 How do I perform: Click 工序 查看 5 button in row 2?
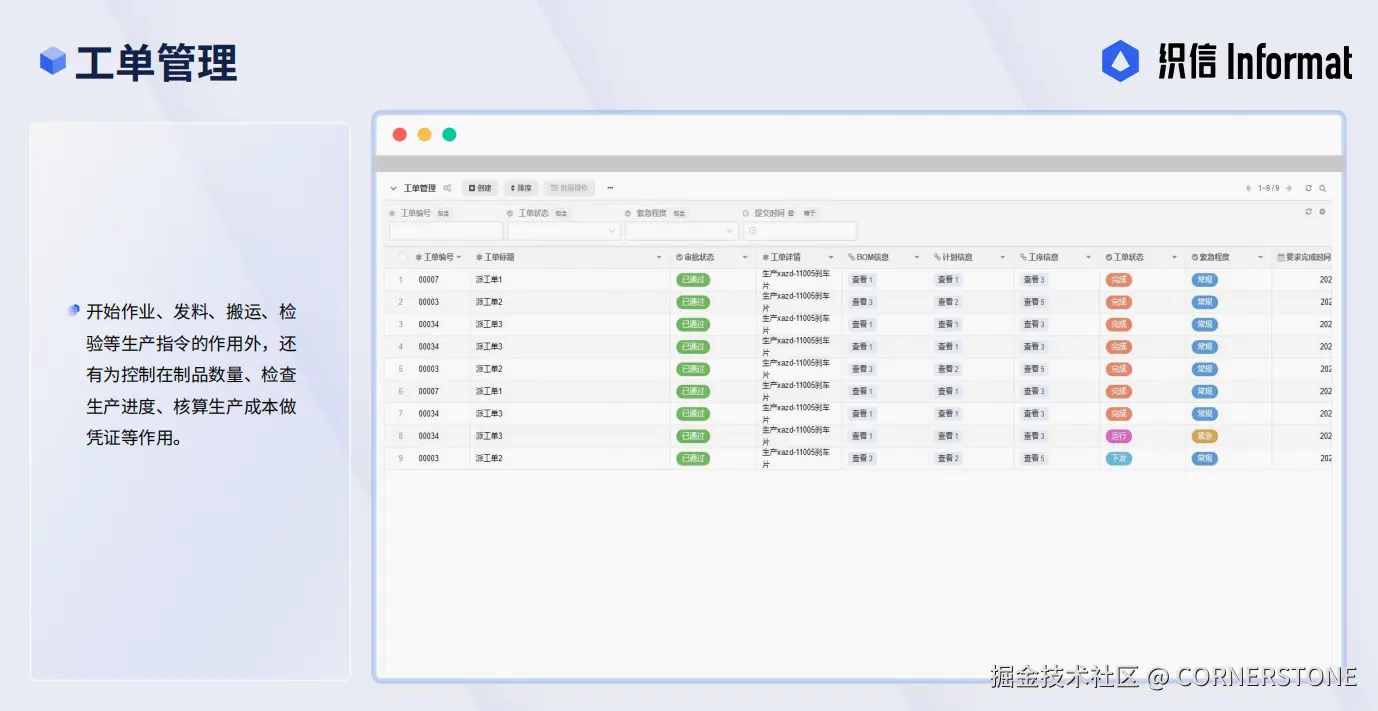click(x=1034, y=302)
